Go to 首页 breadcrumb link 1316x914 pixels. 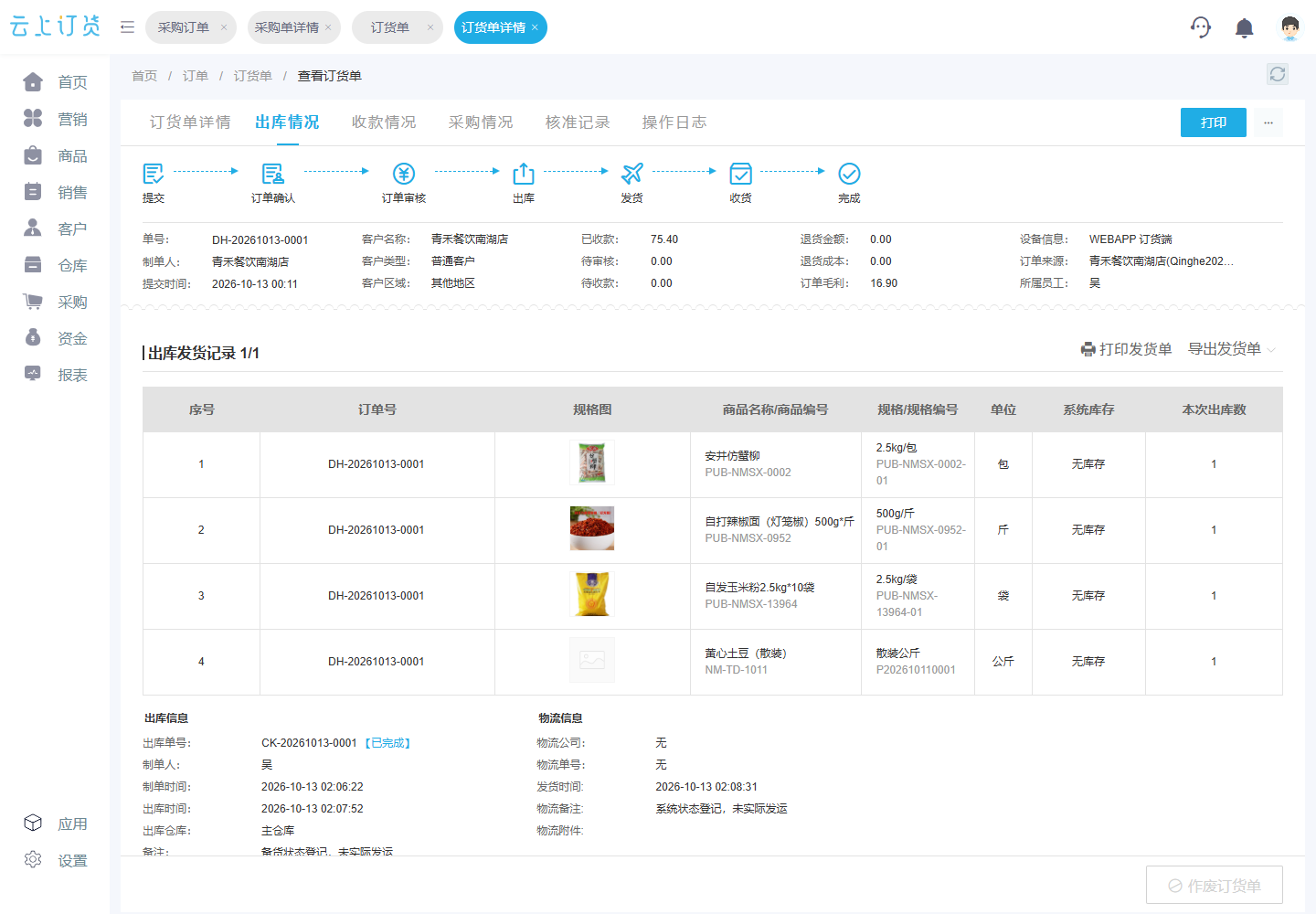144,76
